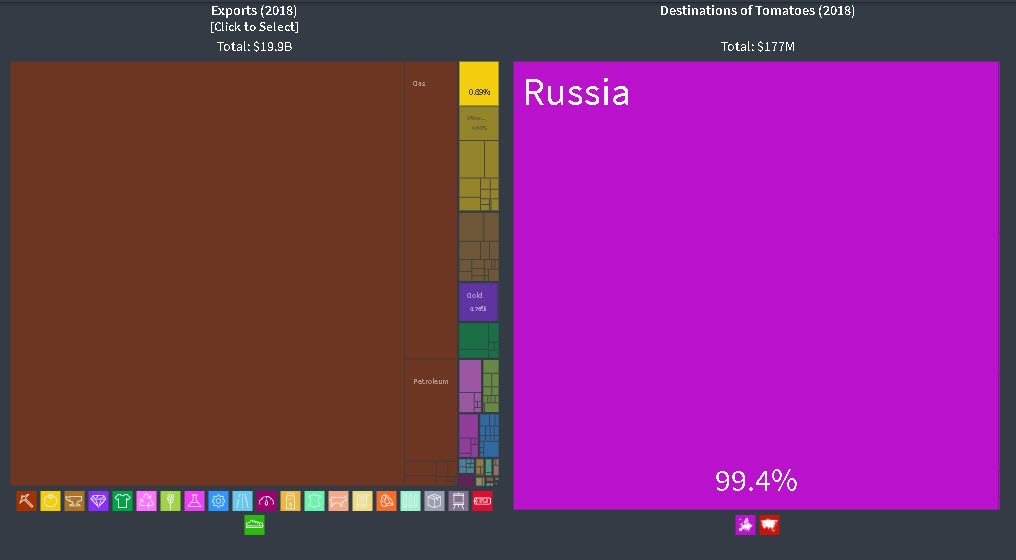The height and width of the screenshot is (560, 1016).
Task: Select the wheat foodstuffs category icon
Action: pyautogui.click(x=170, y=501)
